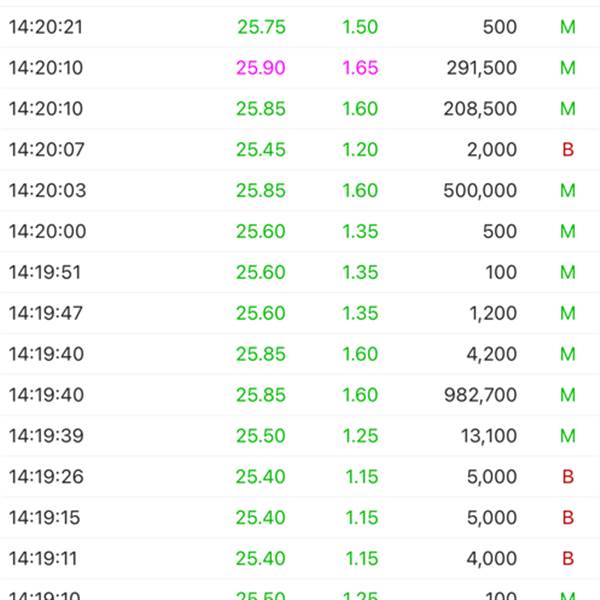The width and height of the screenshot is (600, 600).
Task: Click the magenta 25.90 price
Action: tap(261, 68)
